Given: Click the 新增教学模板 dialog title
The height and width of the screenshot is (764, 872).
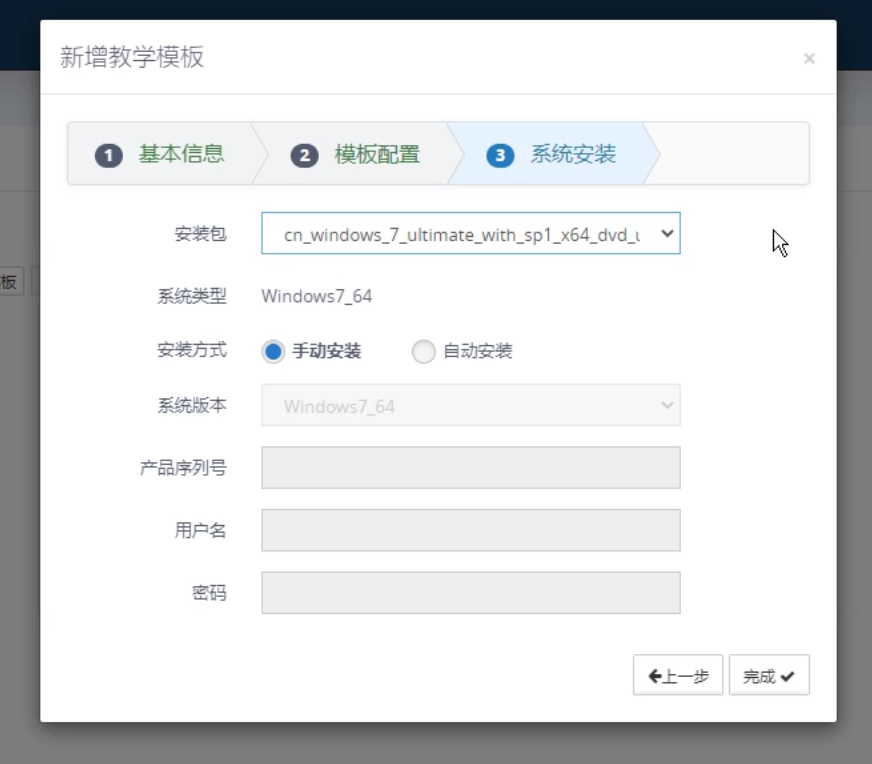Looking at the screenshot, I should tap(132, 57).
